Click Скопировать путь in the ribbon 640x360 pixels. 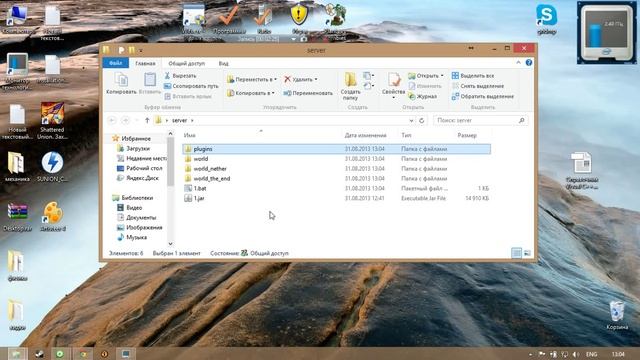coord(191,86)
